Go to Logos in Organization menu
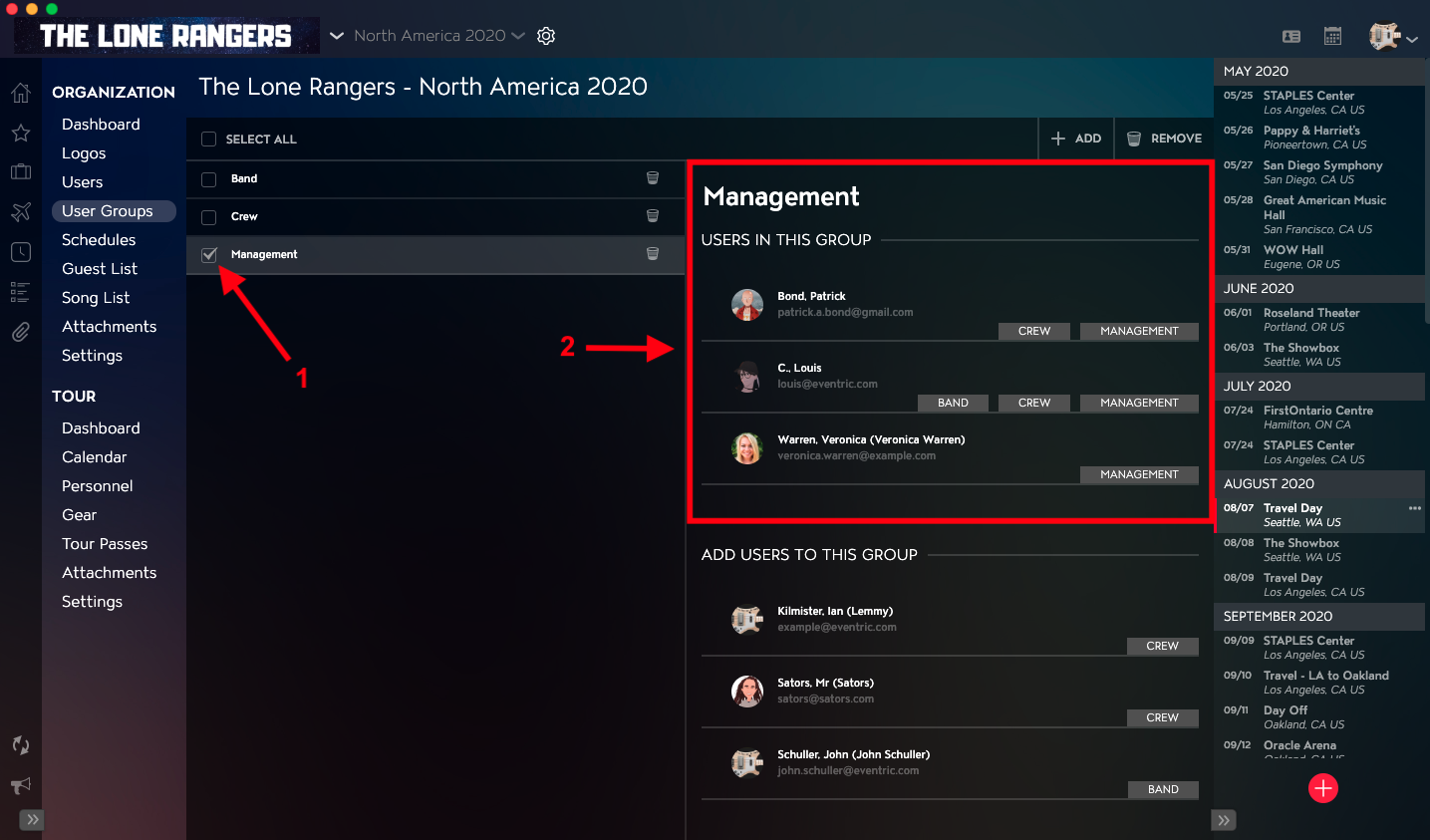This screenshot has height=840, width=1430. 84,153
